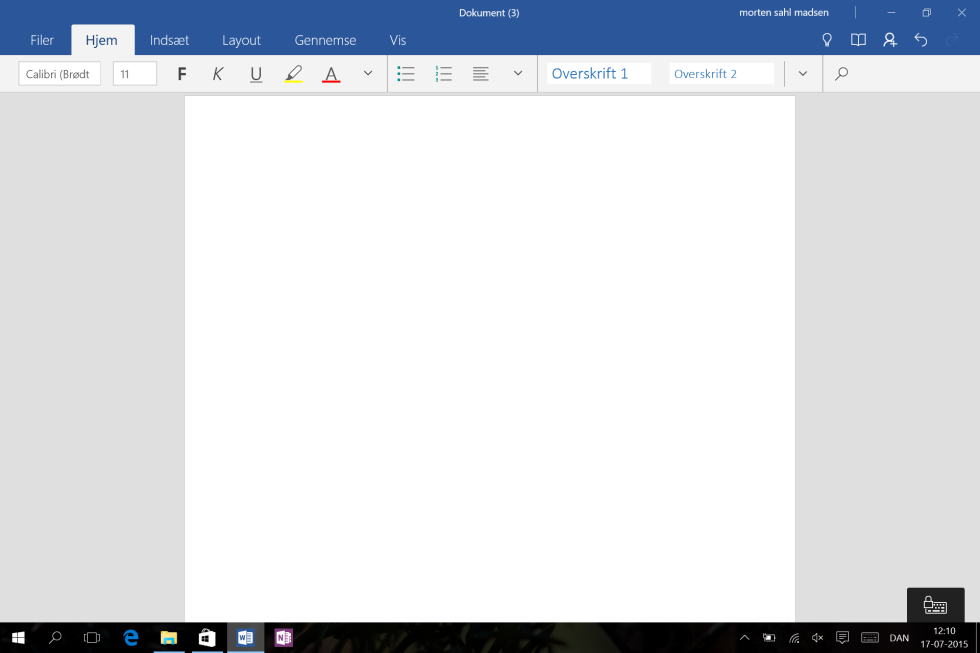Toggle bold formatting (F button)
This screenshot has width=980, height=653.
click(x=181, y=74)
